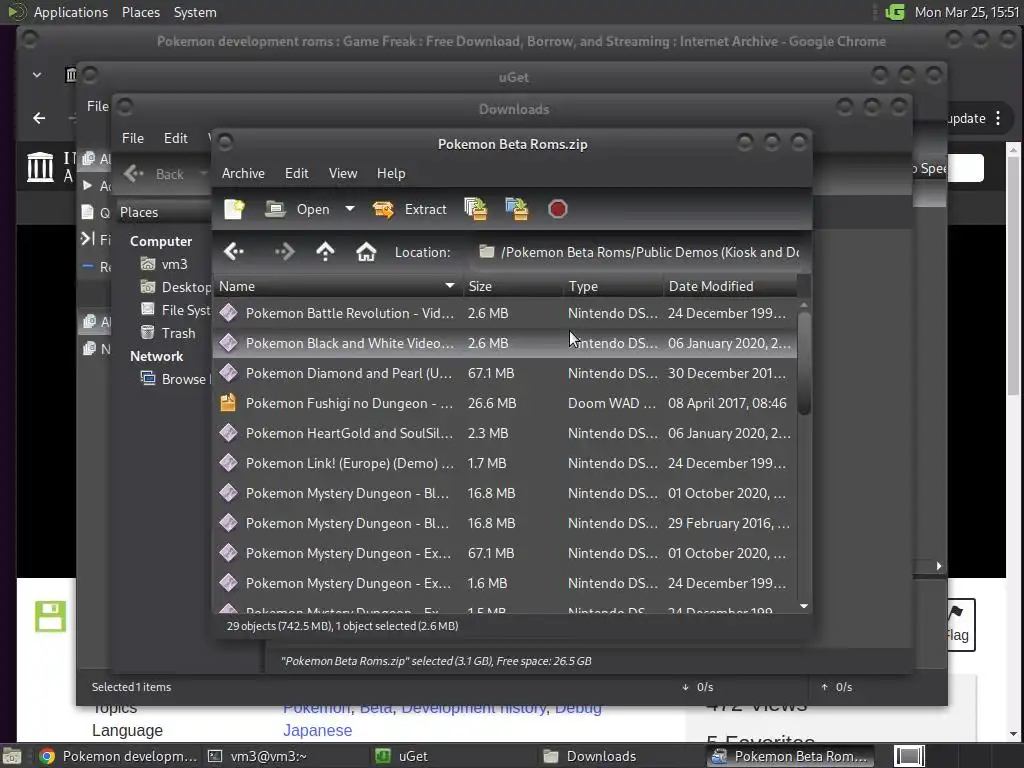Click Chrome back arrow in browser window
The width and height of the screenshot is (1024, 768).
coord(39,118)
